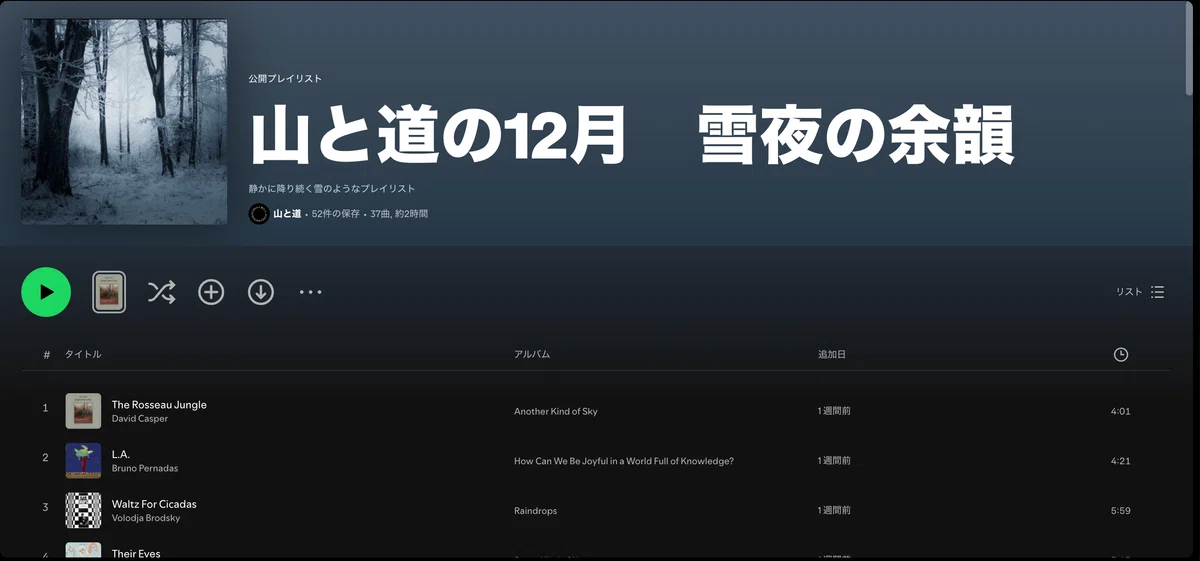
Task: Click the 公開プレイリスト label
Action: pos(285,79)
